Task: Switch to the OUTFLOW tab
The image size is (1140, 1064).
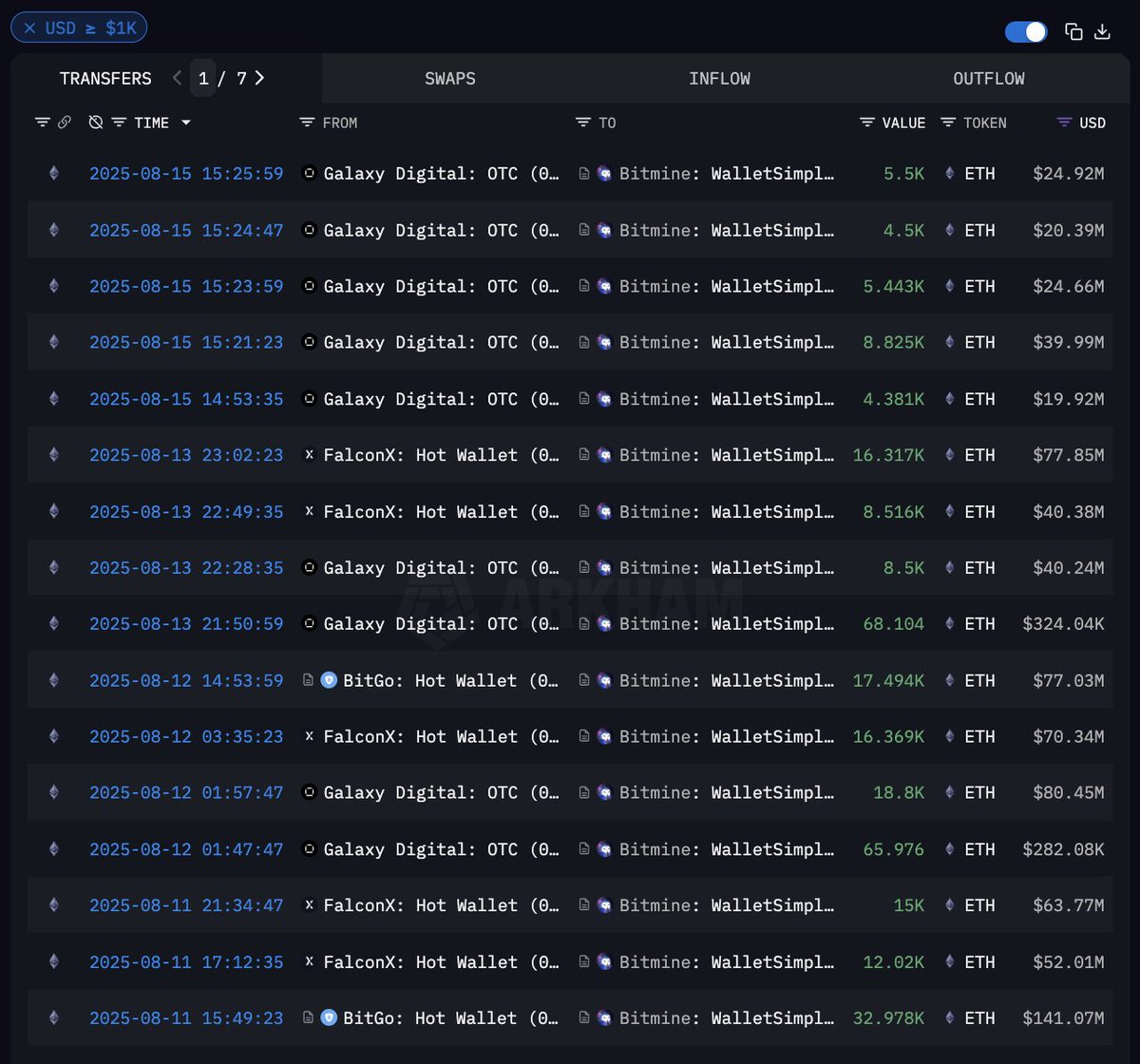Action: (989, 79)
